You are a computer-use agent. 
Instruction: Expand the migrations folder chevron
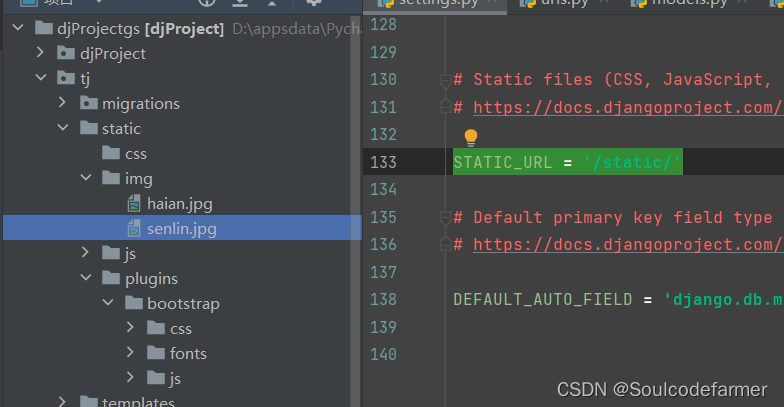(62, 102)
